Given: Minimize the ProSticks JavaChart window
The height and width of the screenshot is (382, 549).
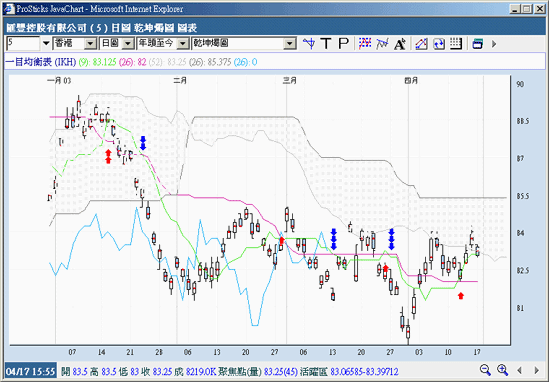Looking at the screenshot, I should (514, 9).
